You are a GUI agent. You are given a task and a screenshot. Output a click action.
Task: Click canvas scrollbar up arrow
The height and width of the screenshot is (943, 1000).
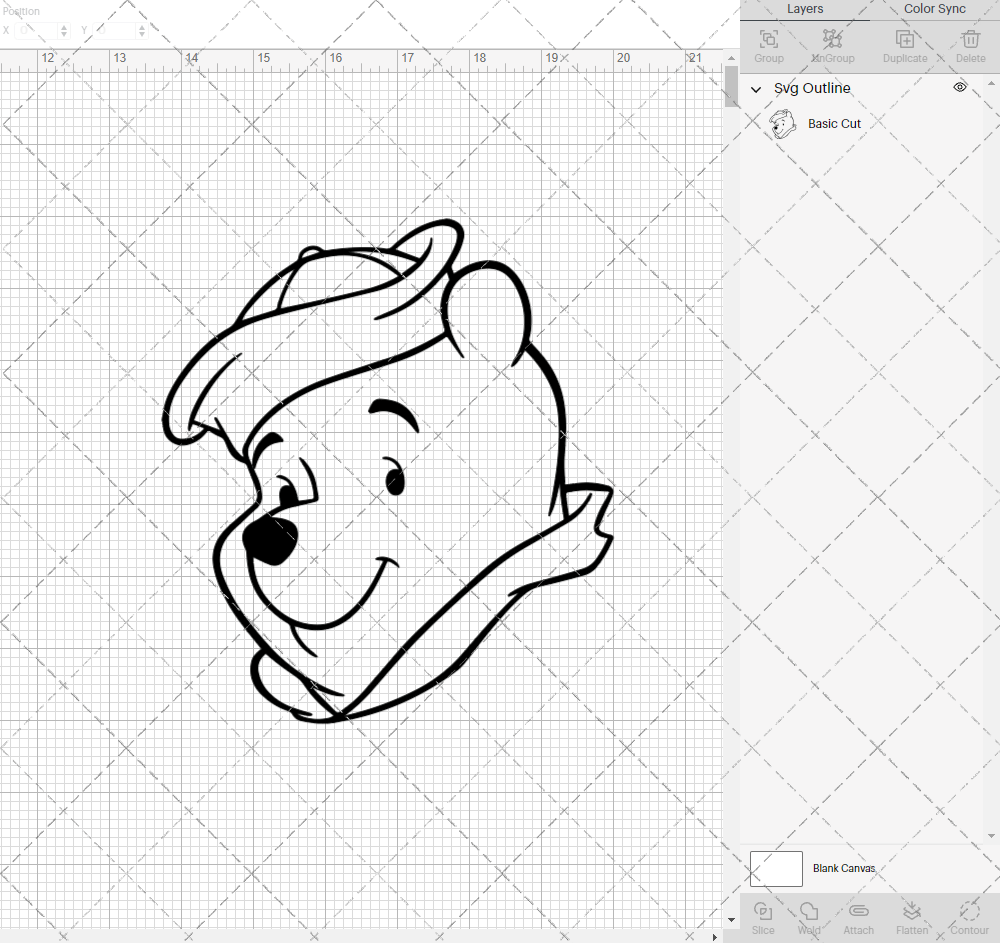pyautogui.click(x=731, y=58)
